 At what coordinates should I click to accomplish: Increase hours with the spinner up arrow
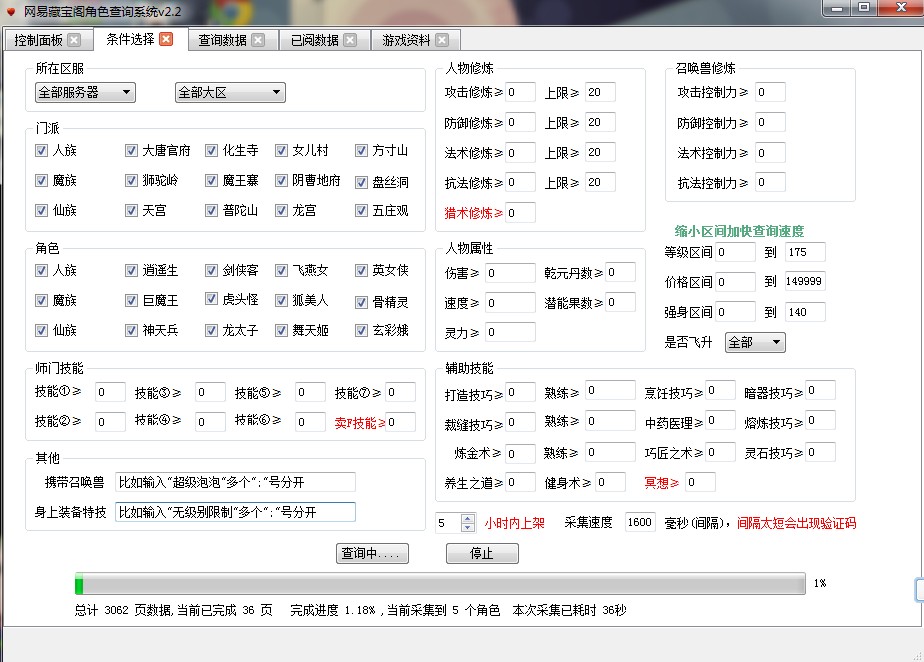tap(468, 519)
